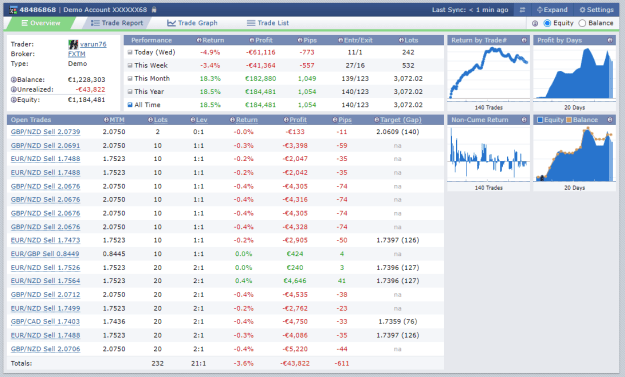Open the Return by Trade# chart

[489, 73]
